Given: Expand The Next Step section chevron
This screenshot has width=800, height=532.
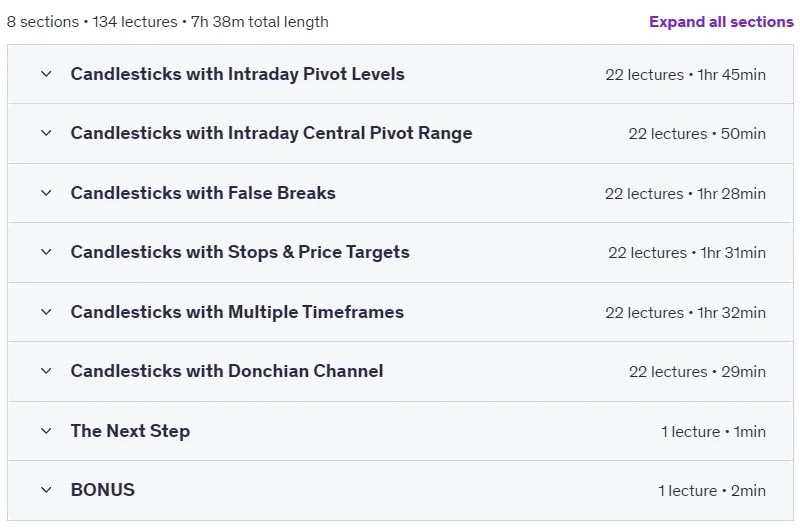Looking at the screenshot, I should click(46, 431).
